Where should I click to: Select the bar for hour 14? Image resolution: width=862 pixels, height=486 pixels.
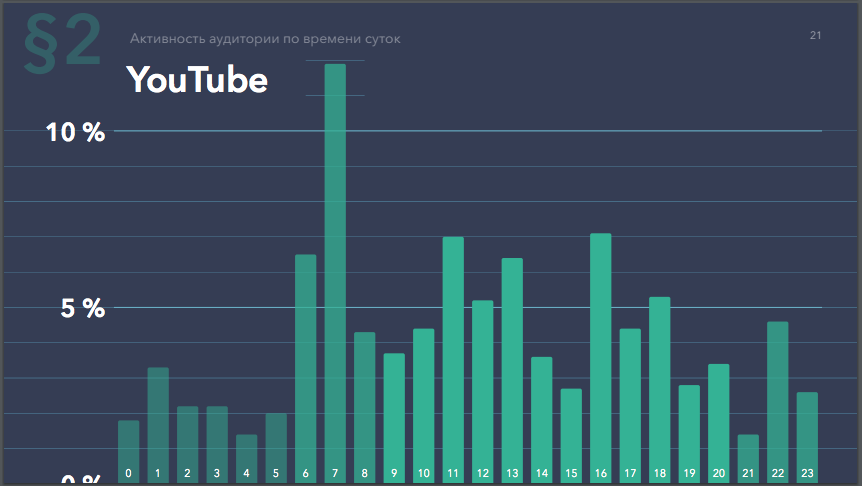[541, 420]
